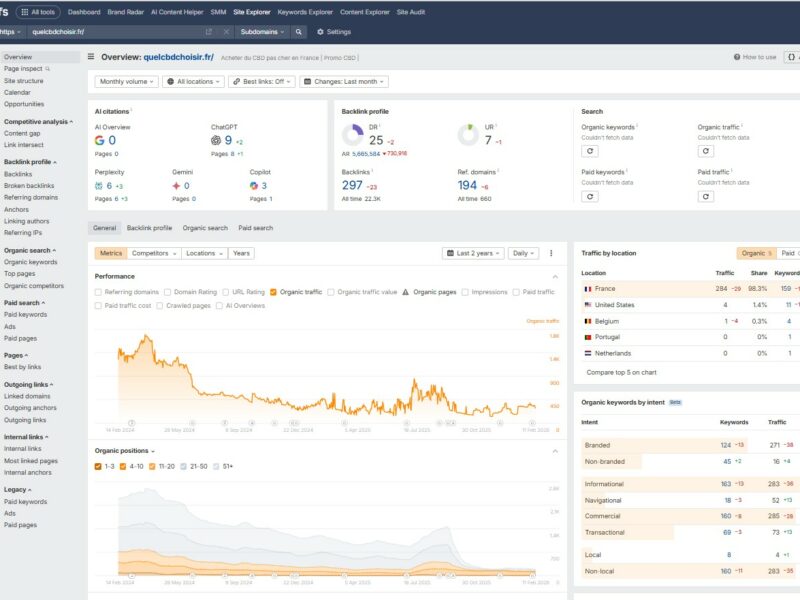The height and width of the screenshot is (600, 800).
Task: Select the Organic toggle in Traffic by location
Action: [x=756, y=253]
